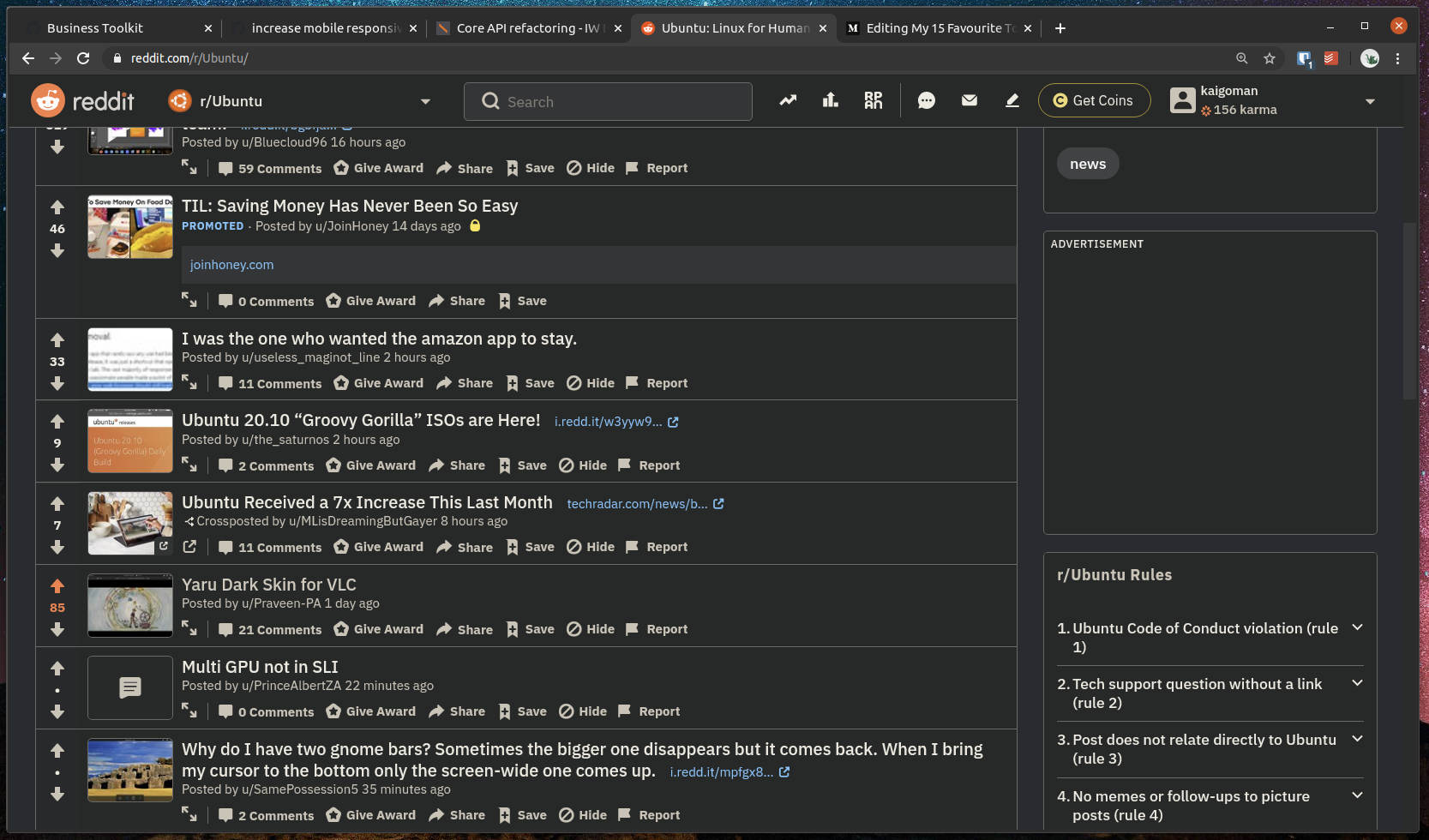Image resolution: width=1429 pixels, height=840 pixels.
Task: Share the Groovy Gorilla ISOs post
Action: 457,465
